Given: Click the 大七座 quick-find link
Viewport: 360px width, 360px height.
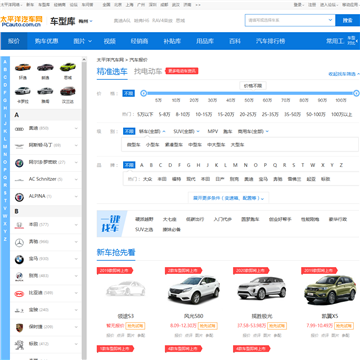Looking at the screenshot, I should coord(169,219).
